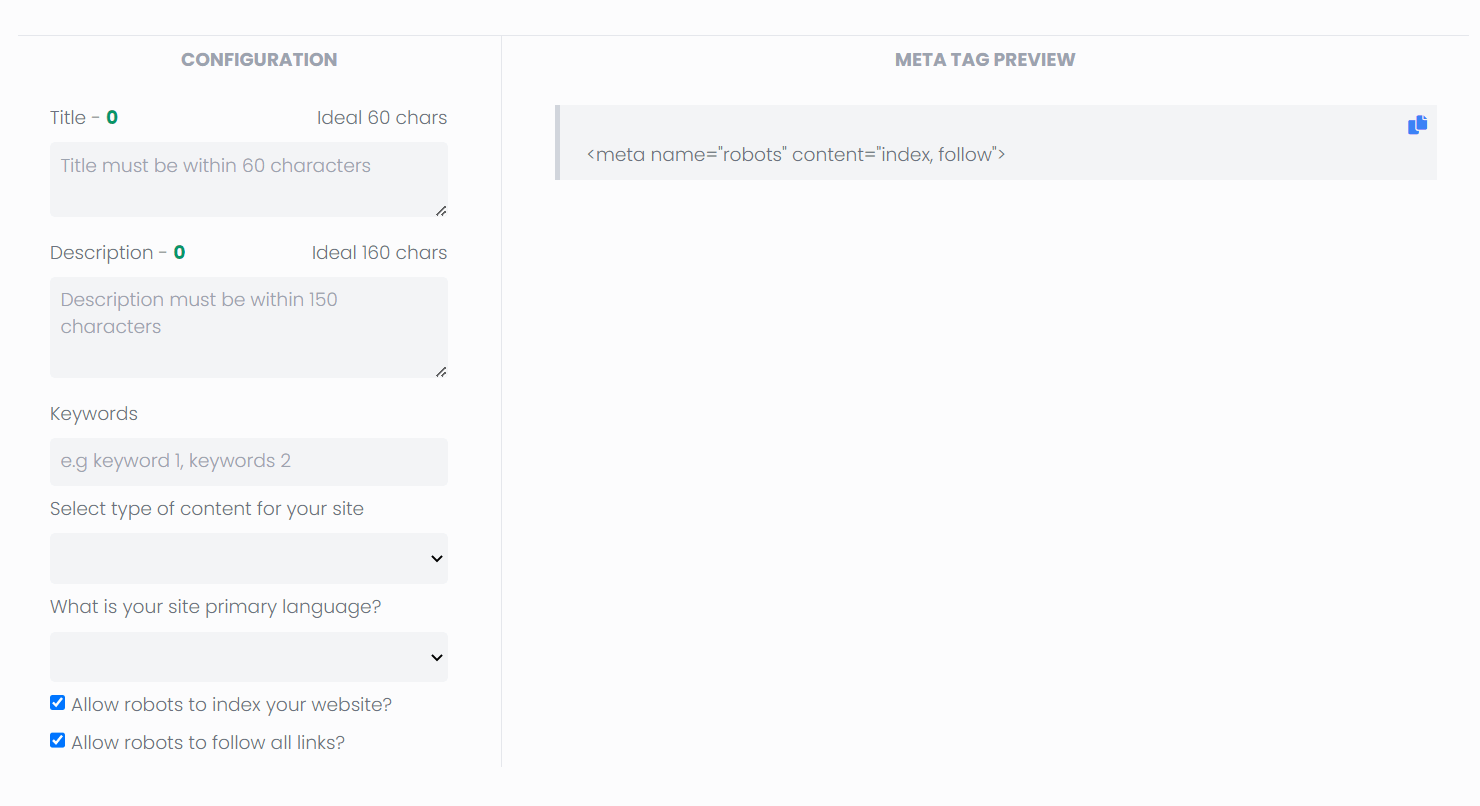Select the robots meta tag preview text
Image resolution: width=1480 pixels, height=806 pixels.
(796, 154)
